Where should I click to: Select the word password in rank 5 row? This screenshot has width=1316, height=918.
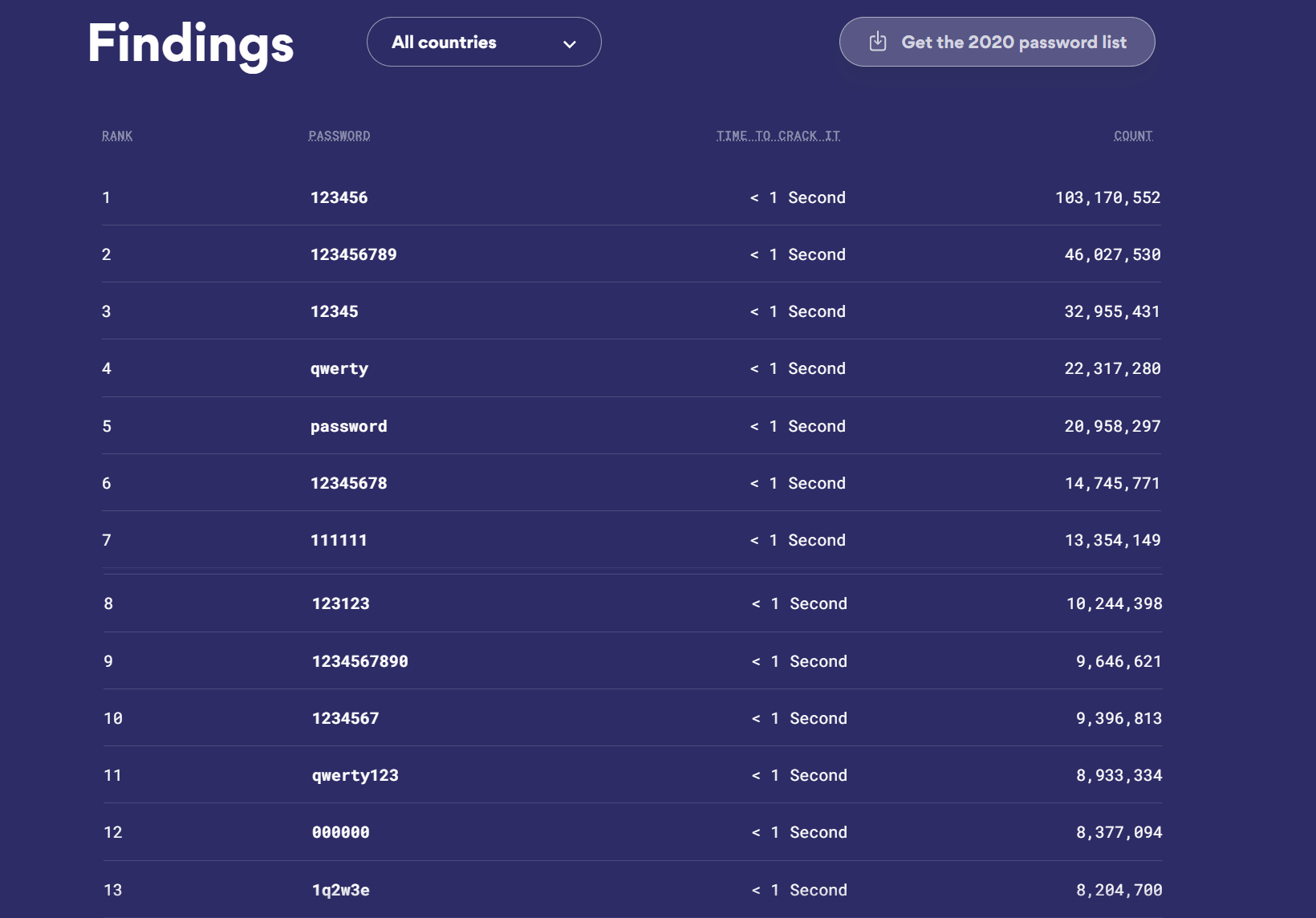click(349, 427)
